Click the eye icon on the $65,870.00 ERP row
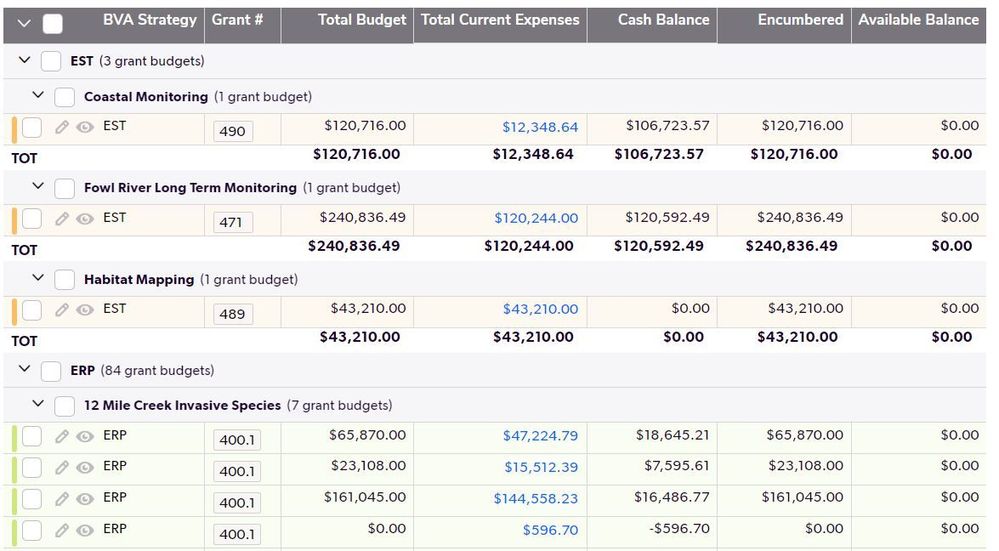Viewport: 999px width, 551px height. point(85,437)
